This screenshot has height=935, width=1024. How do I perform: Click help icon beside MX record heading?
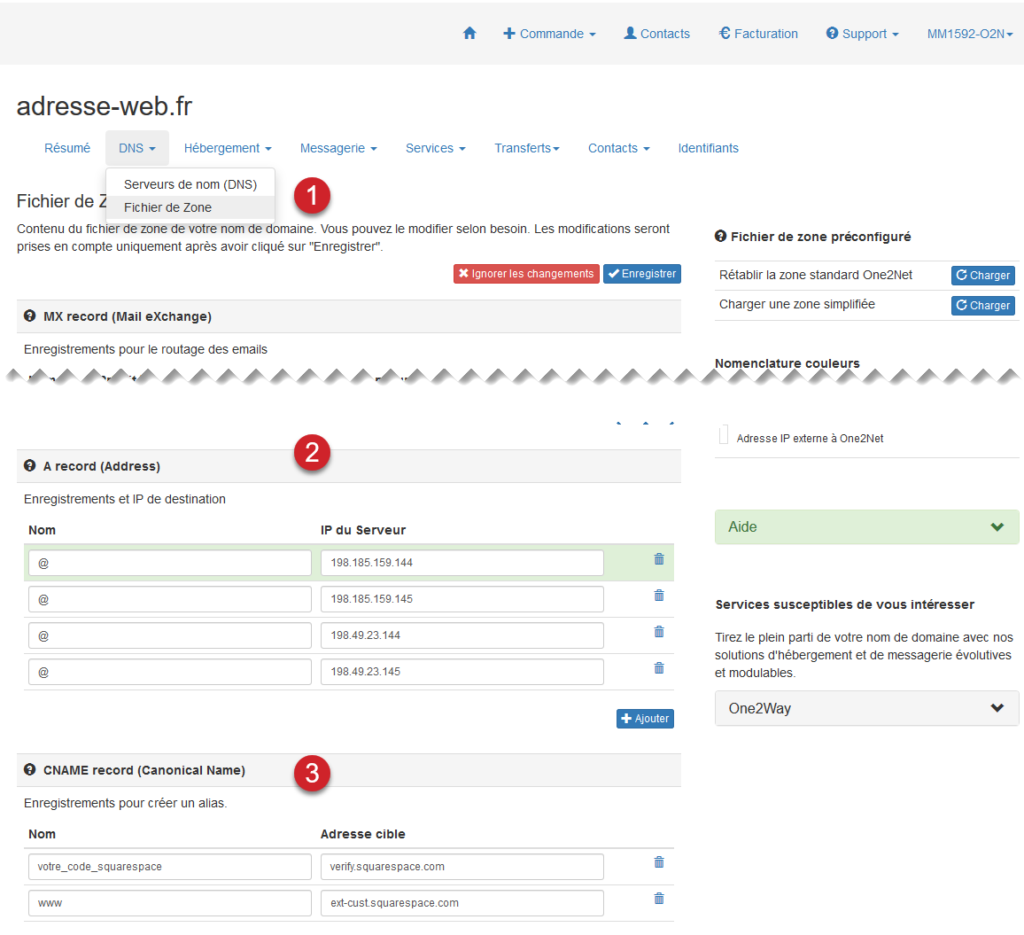click(x=30, y=316)
